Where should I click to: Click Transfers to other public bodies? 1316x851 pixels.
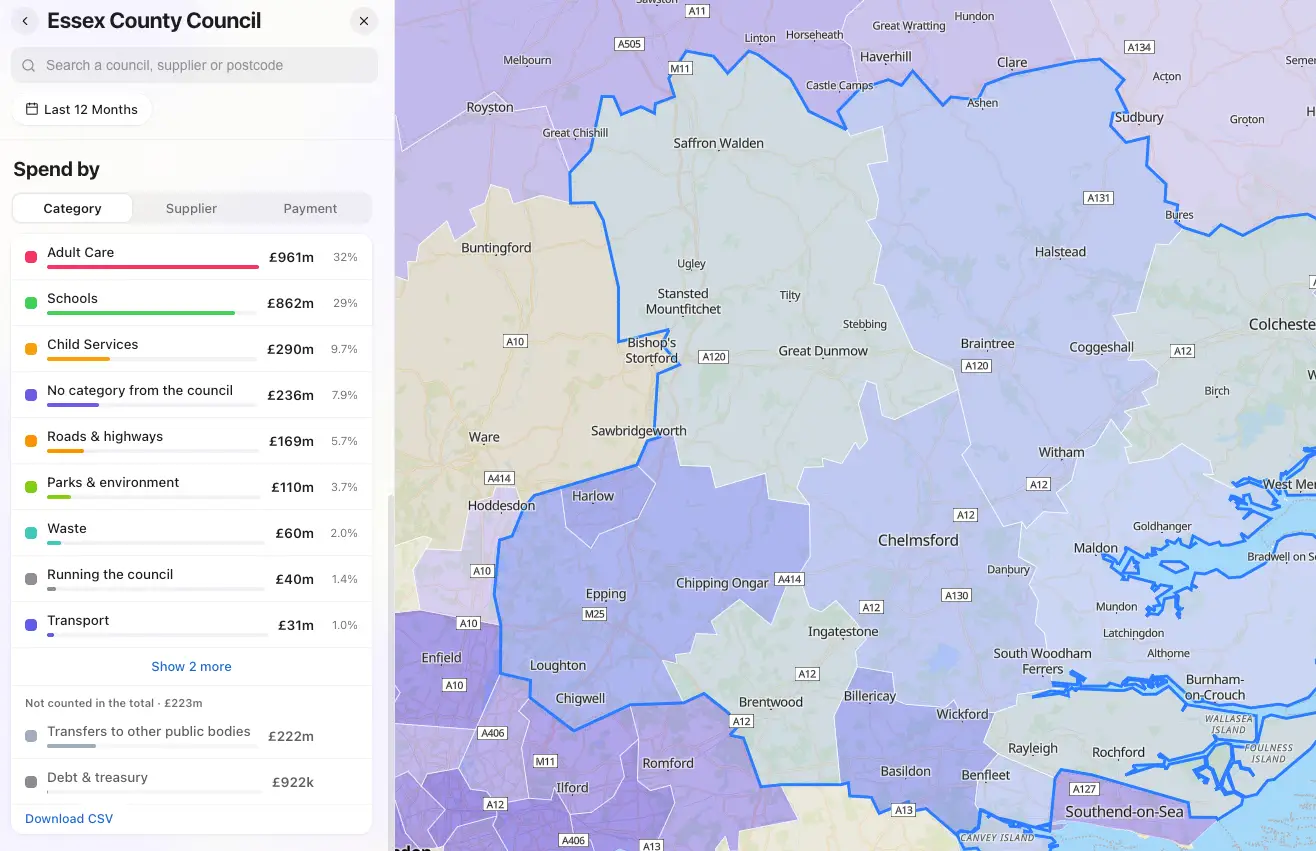coord(191,736)
